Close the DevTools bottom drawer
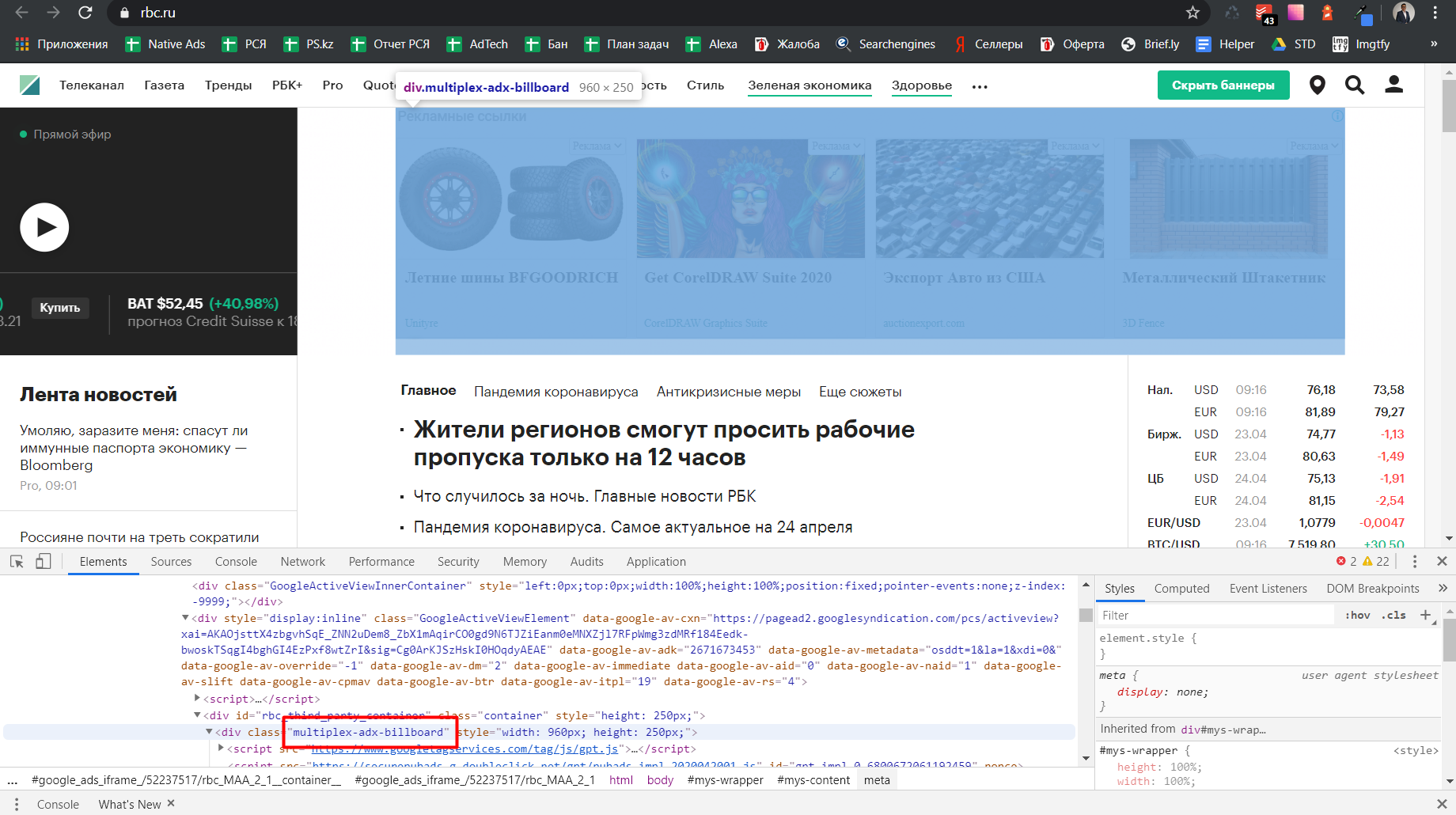Image resolution: width=1456 pixels, height=815 pixels. (1442, 804)
